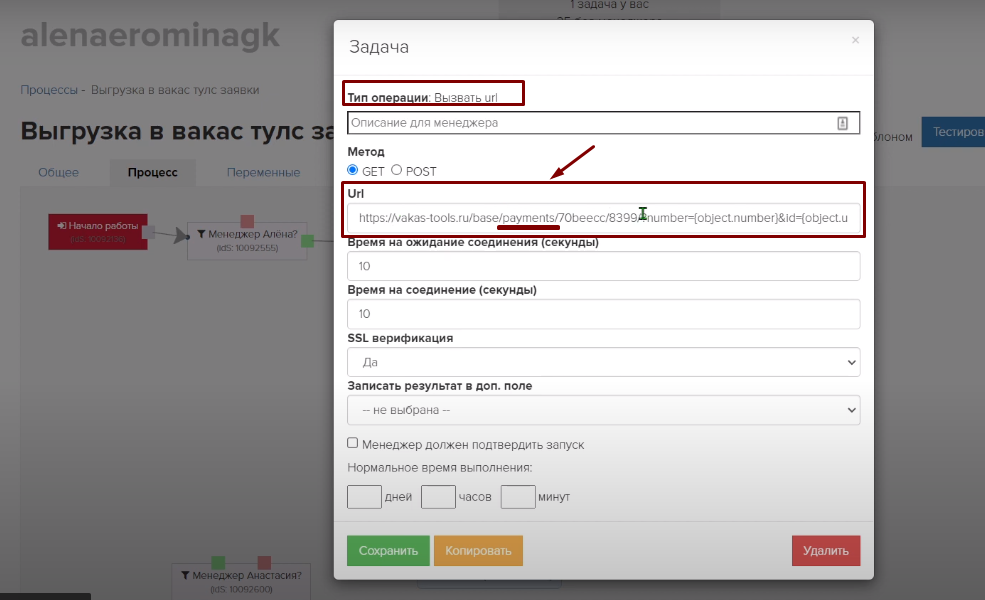Open the Переменные tab
Viewport: 985px width, 600px height.
point(263,172)
